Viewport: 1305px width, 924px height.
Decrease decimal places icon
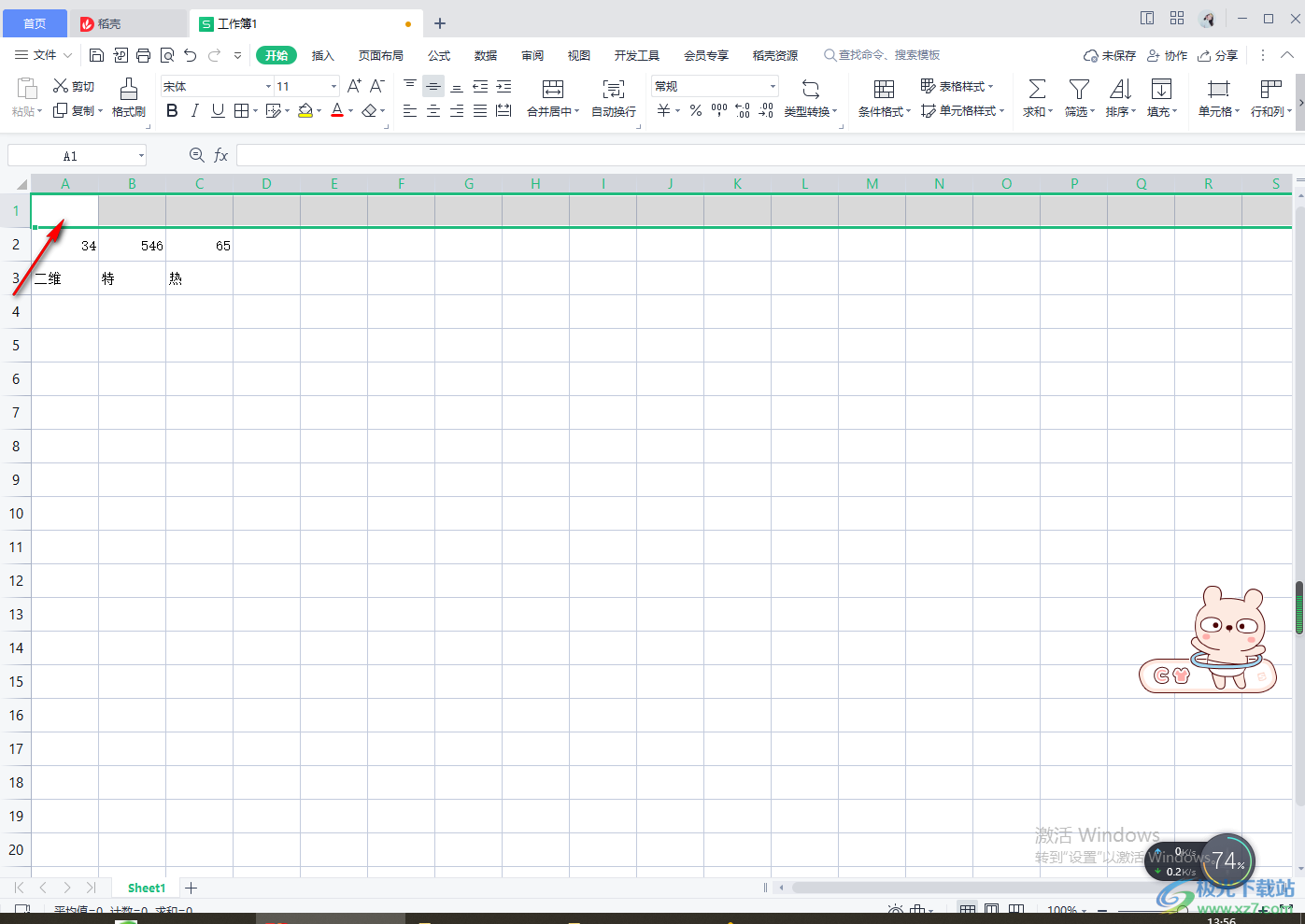[766, 110]
